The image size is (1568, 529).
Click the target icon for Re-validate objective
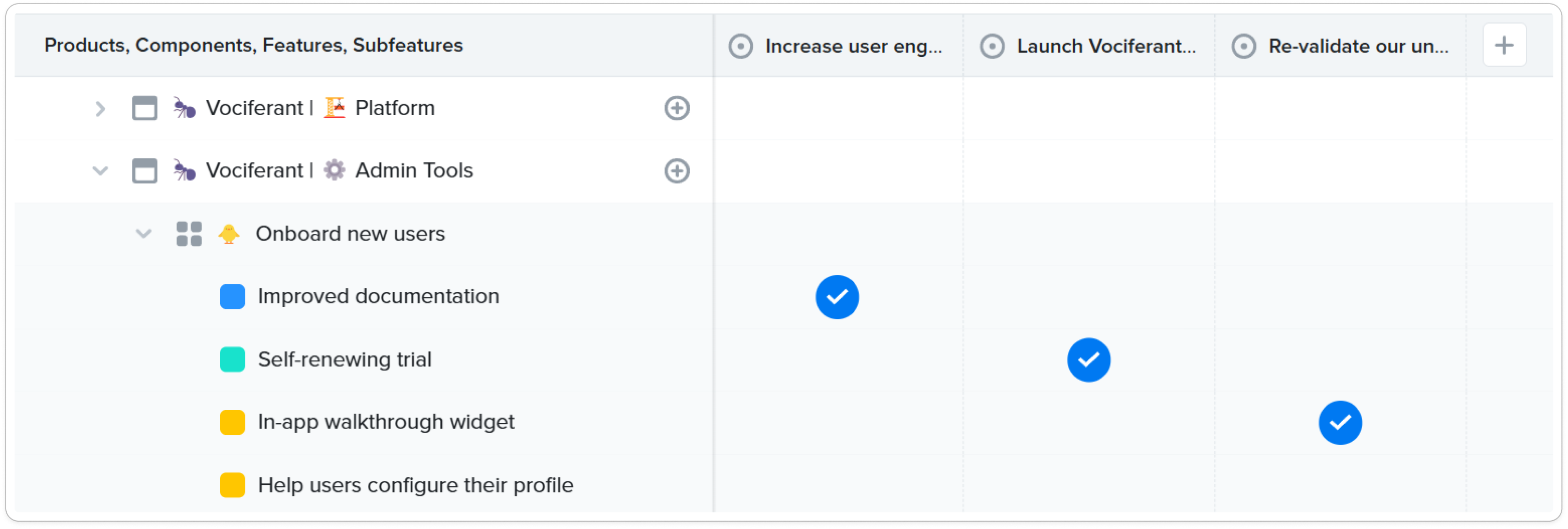[x=1243, y=46]
